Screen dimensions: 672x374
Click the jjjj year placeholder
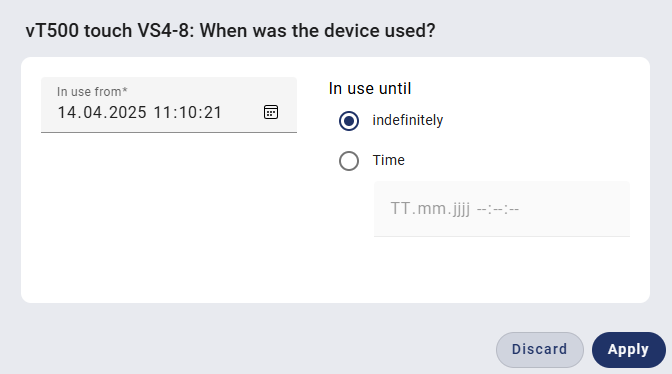click(x=456, y=209)
